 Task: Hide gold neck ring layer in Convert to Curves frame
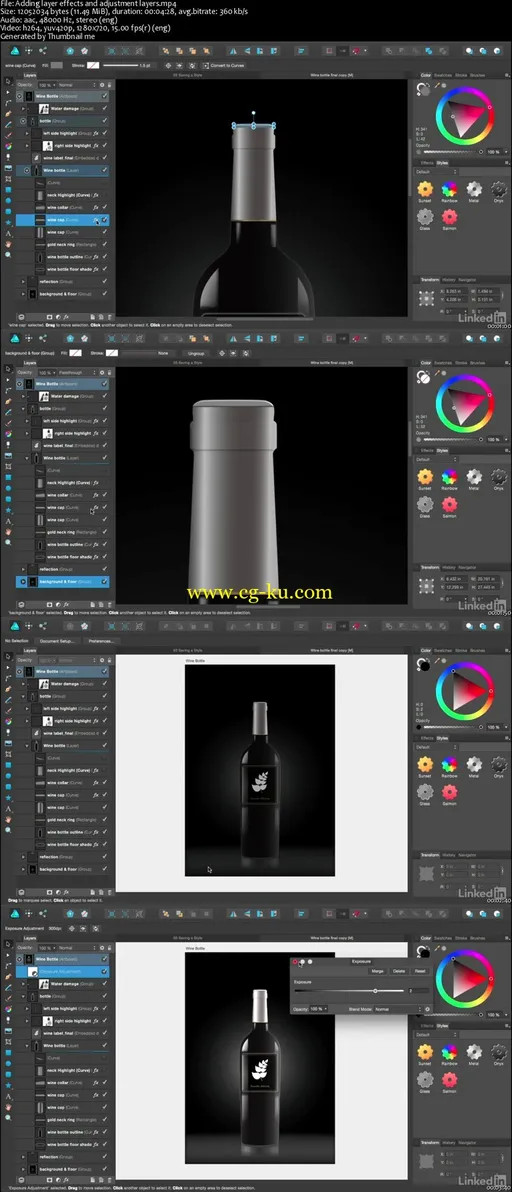pos(104,244)
